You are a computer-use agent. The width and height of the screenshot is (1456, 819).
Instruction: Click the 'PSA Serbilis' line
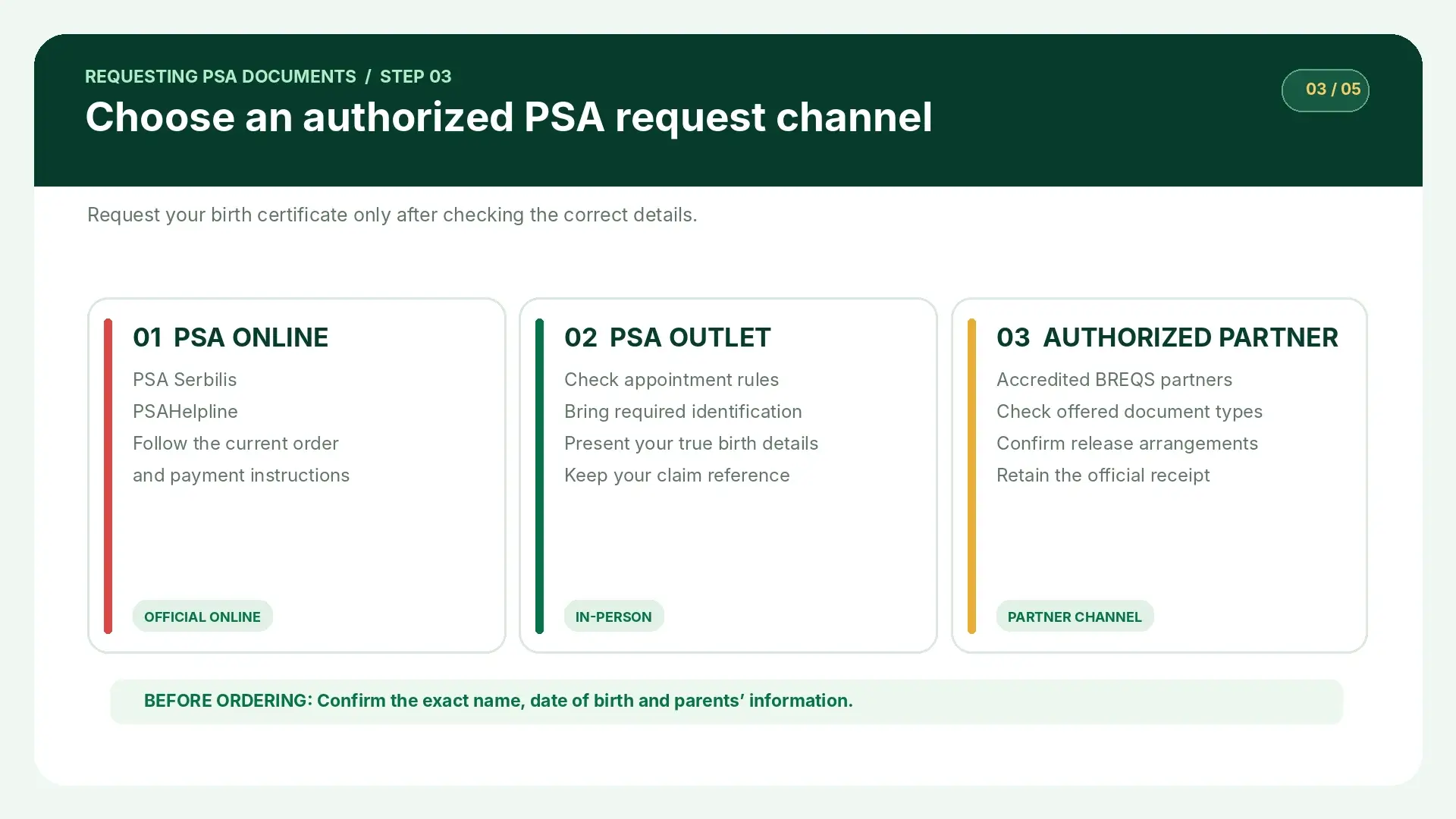coord(184,379)
